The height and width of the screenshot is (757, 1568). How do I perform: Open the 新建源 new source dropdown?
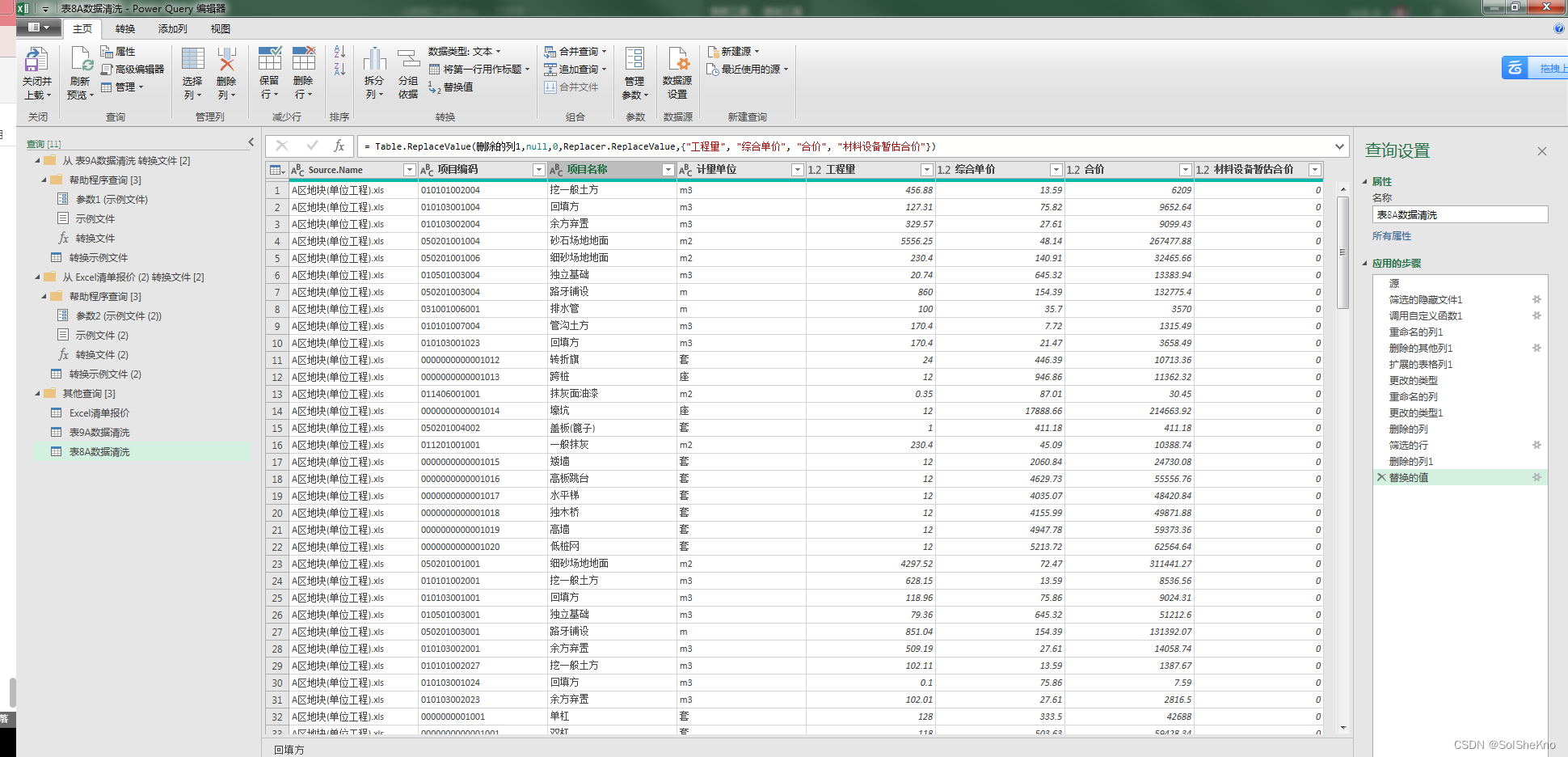tap(733, 52)
